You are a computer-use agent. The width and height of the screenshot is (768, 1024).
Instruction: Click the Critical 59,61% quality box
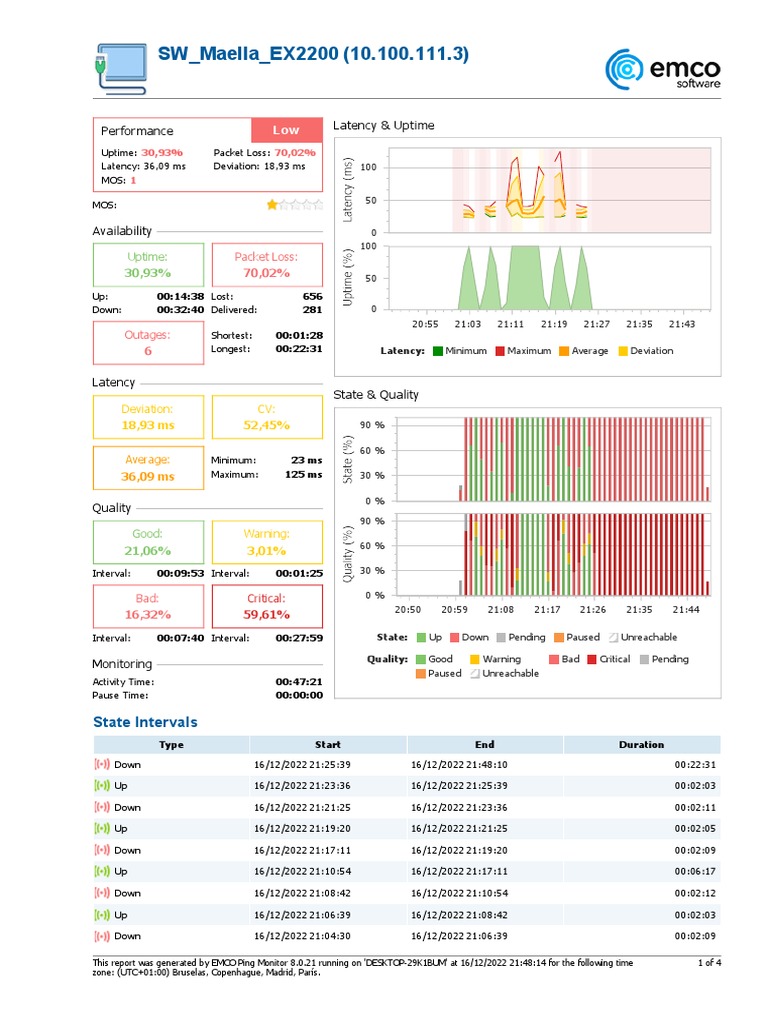coord(267,607)
